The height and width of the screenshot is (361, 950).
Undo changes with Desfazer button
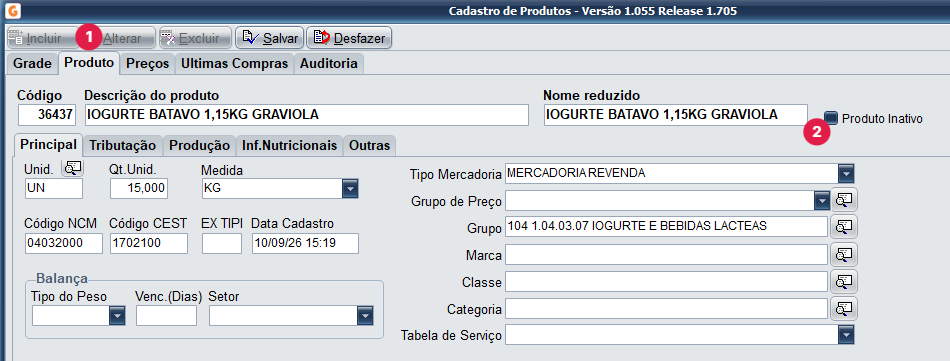[349, 38]
